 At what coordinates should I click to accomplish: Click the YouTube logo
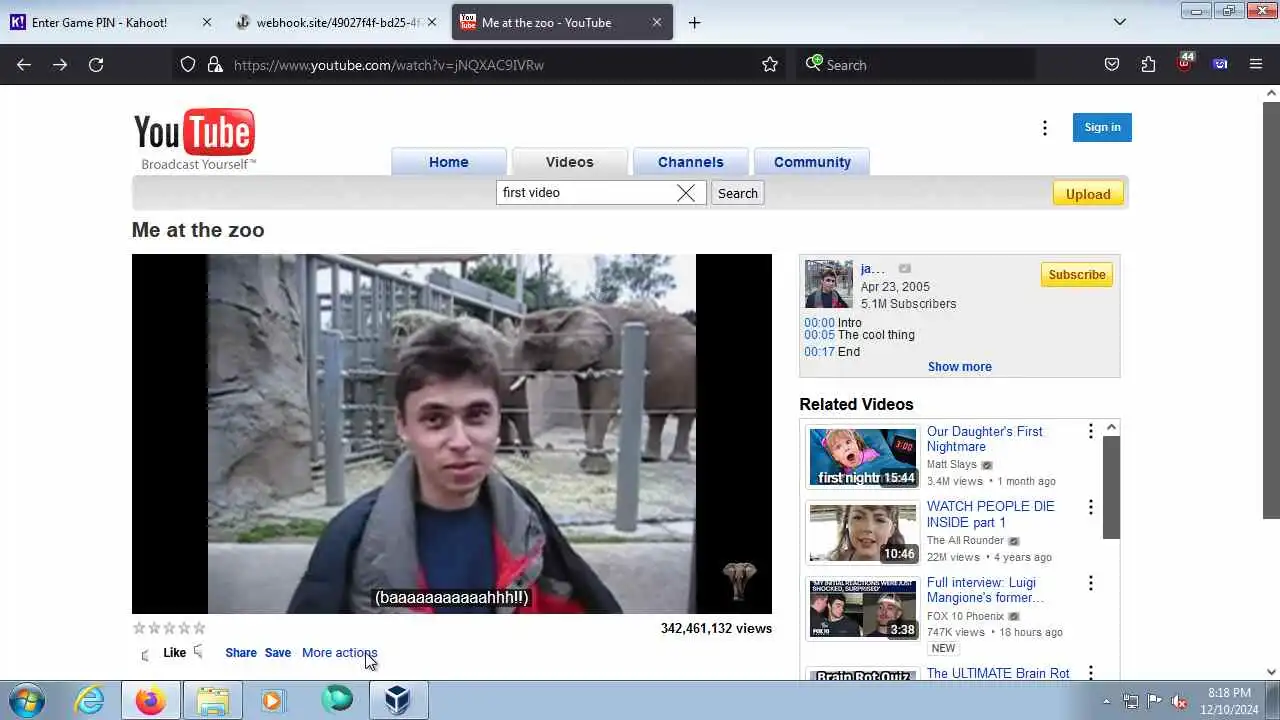pos(194,139)
